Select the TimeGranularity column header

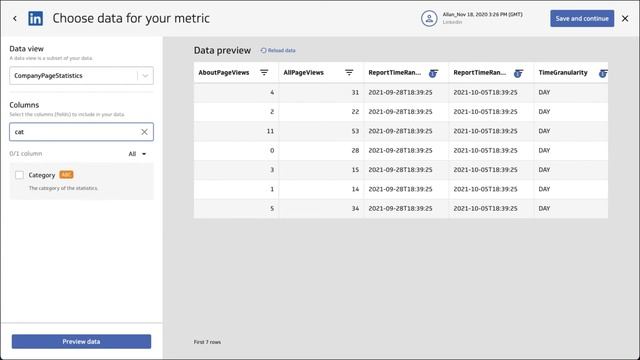pyautogui.click(x=563, y=73)
